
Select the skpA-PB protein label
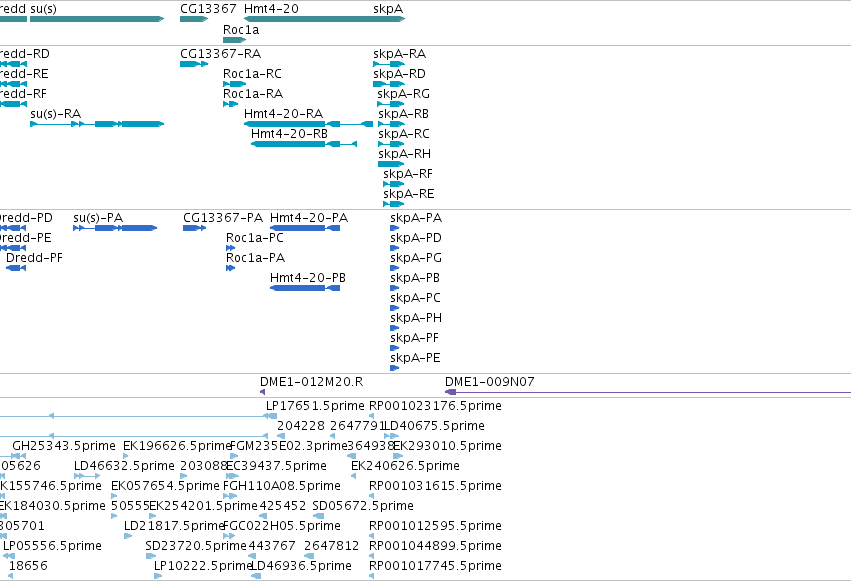[x=415, y=278]
